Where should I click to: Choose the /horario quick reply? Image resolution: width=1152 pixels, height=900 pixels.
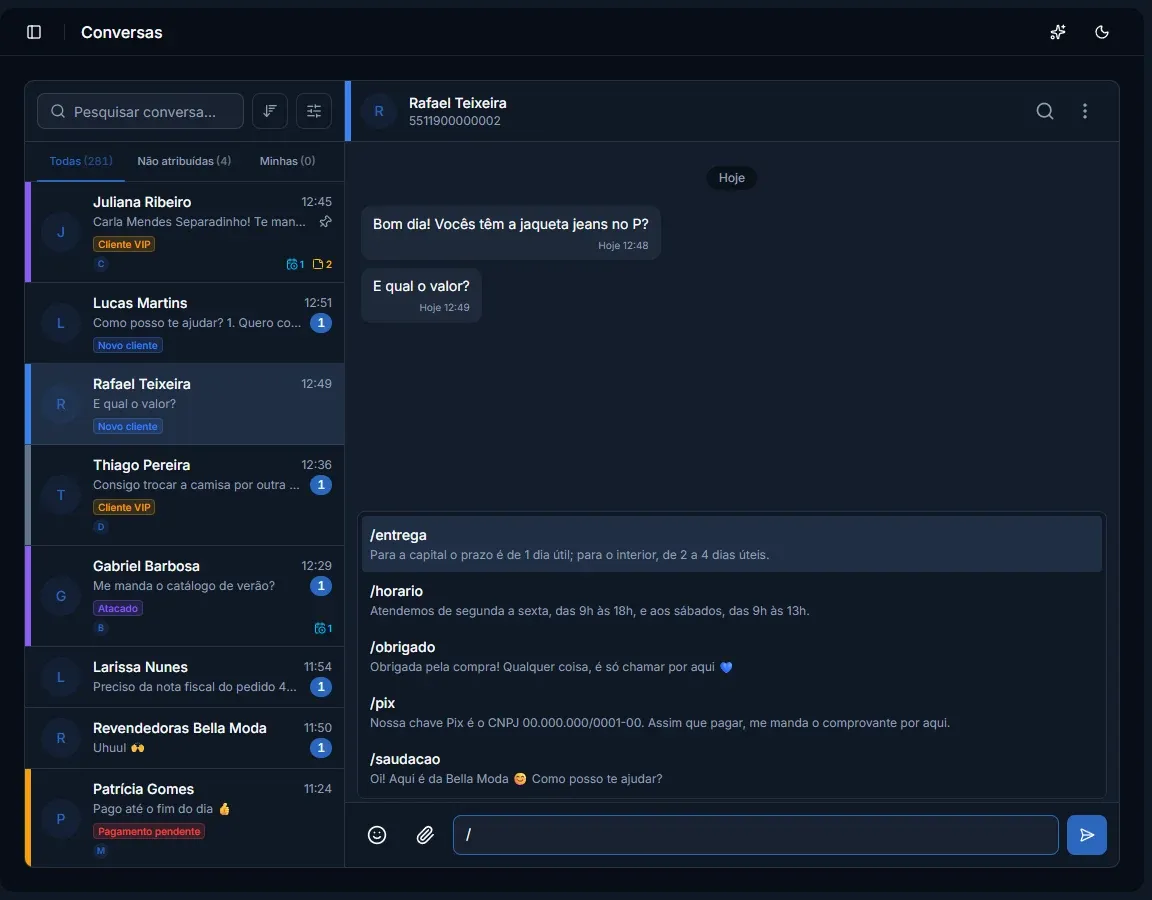pyautogui.click(x=732, y=600)
